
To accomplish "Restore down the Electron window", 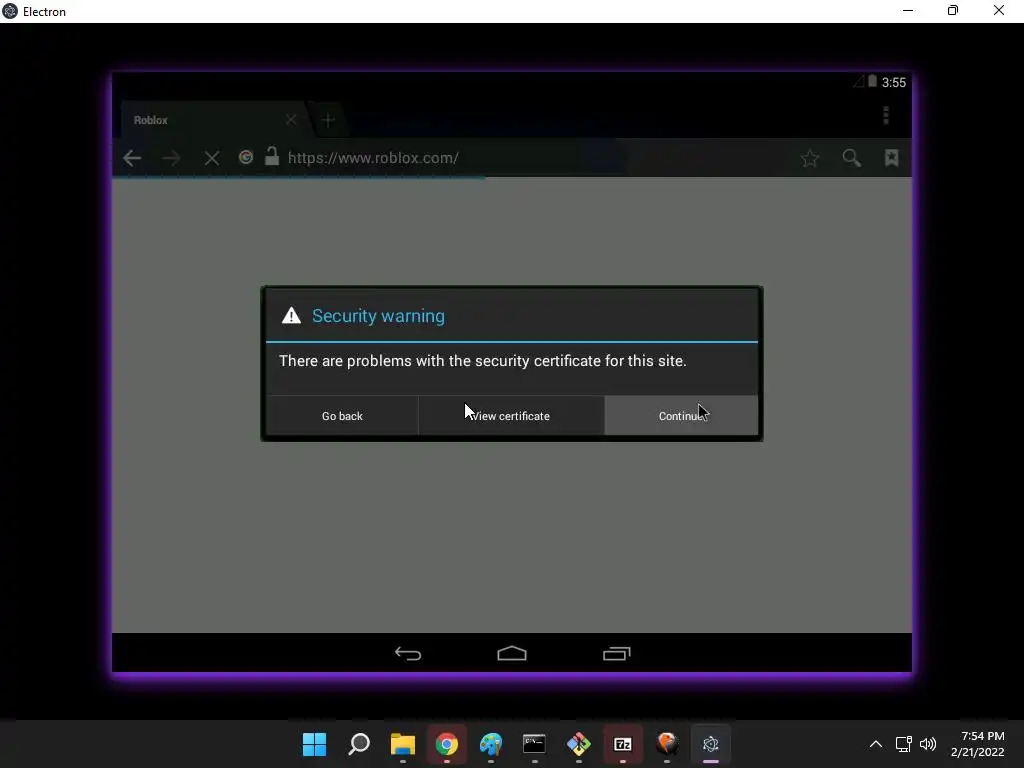I will point(953,10).
